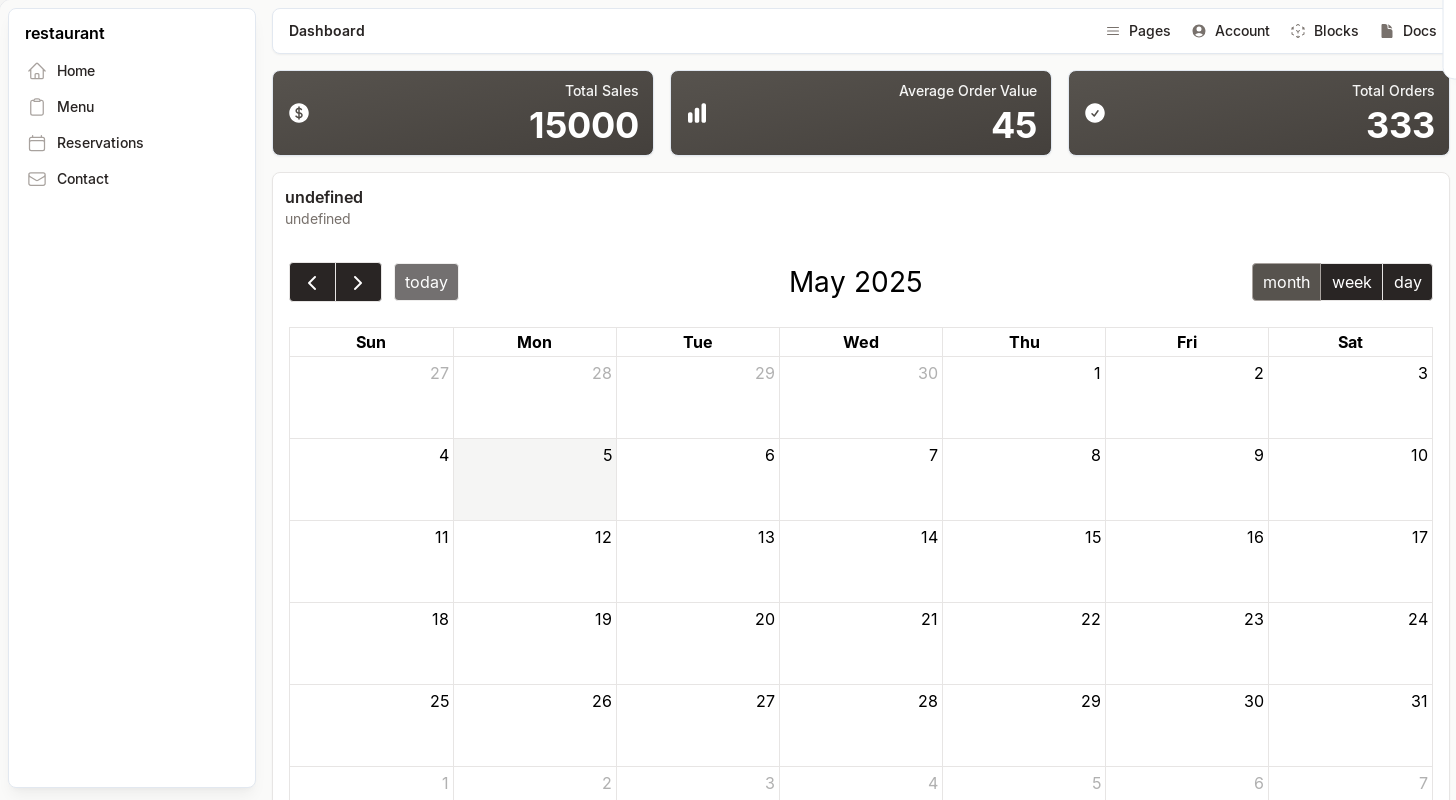Select May 5 in the calendar

[535, 479]
